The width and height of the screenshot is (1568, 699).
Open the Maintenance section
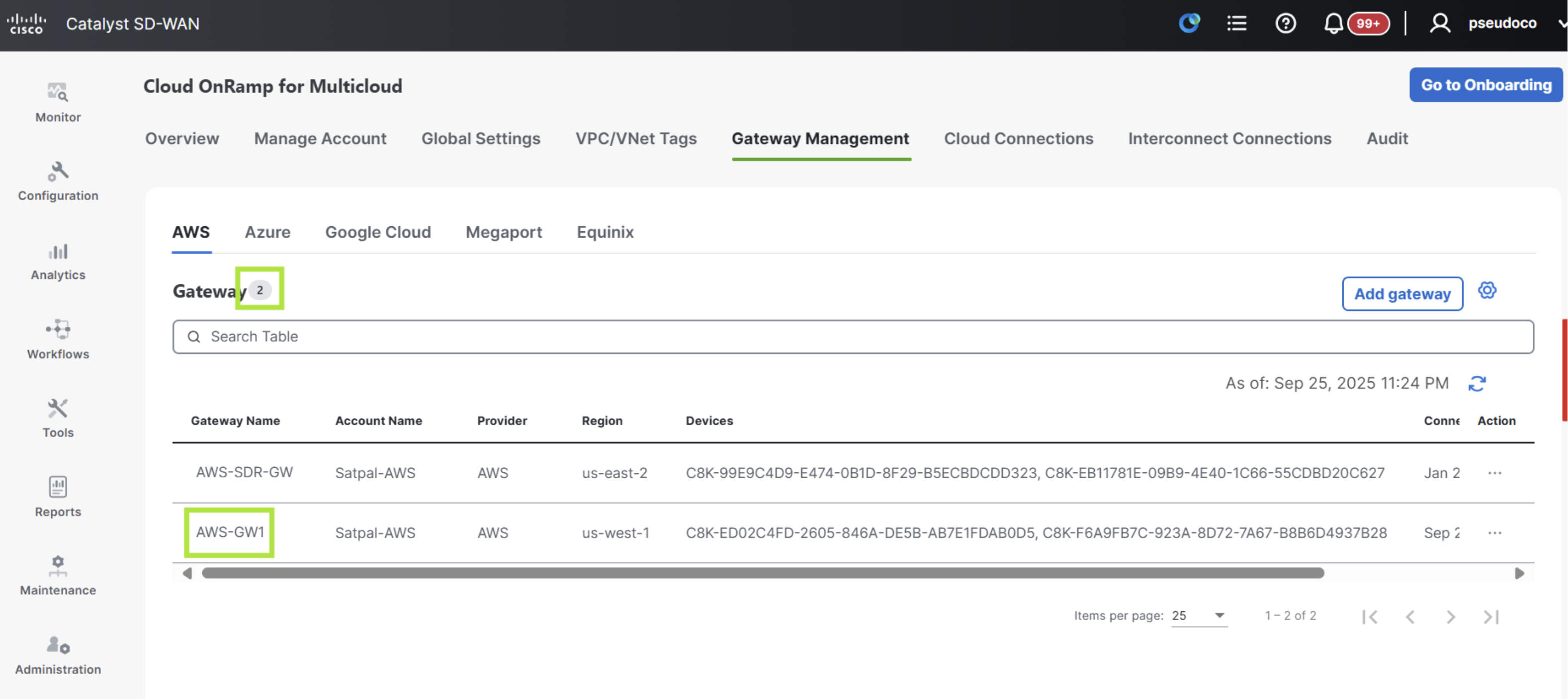(x=58, y=575)
